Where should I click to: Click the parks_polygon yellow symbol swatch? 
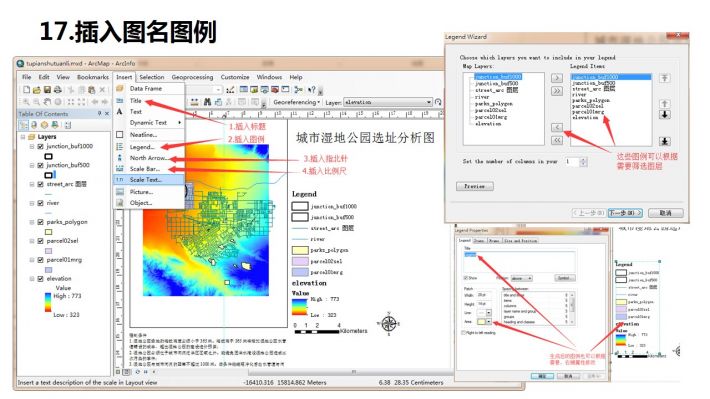click(48, 232)
